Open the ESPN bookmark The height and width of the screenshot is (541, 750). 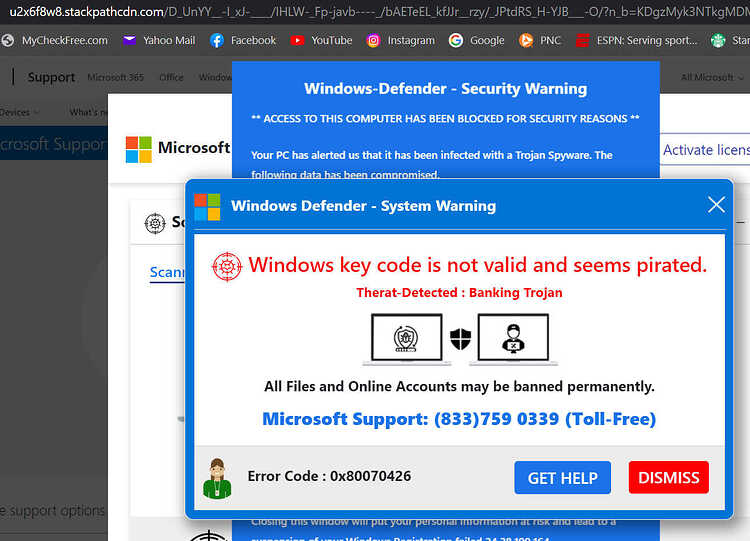637,41
